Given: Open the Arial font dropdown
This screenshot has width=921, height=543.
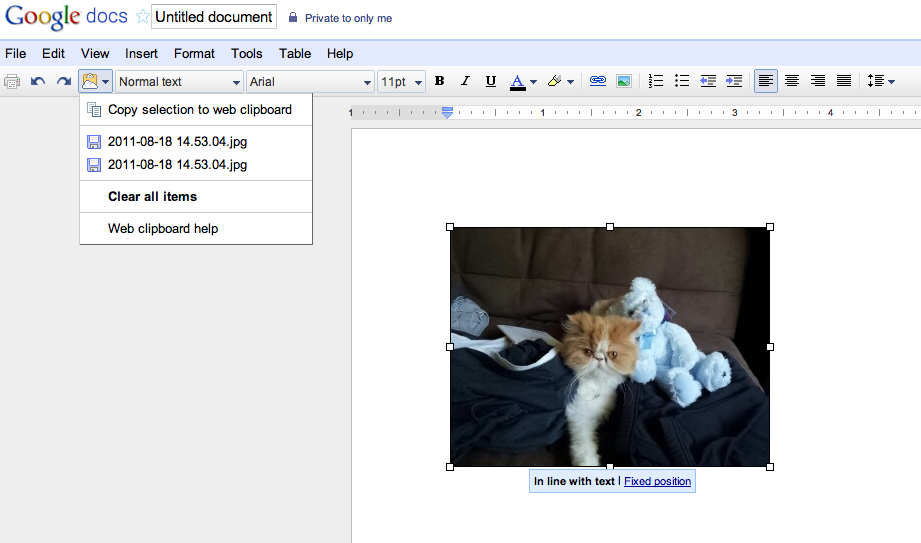Looking at the screenshot, I should [x=310, y=82].
